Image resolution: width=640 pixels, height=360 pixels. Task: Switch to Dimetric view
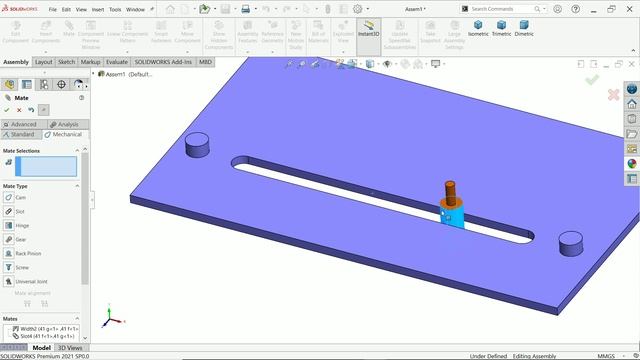coord(524,29)
